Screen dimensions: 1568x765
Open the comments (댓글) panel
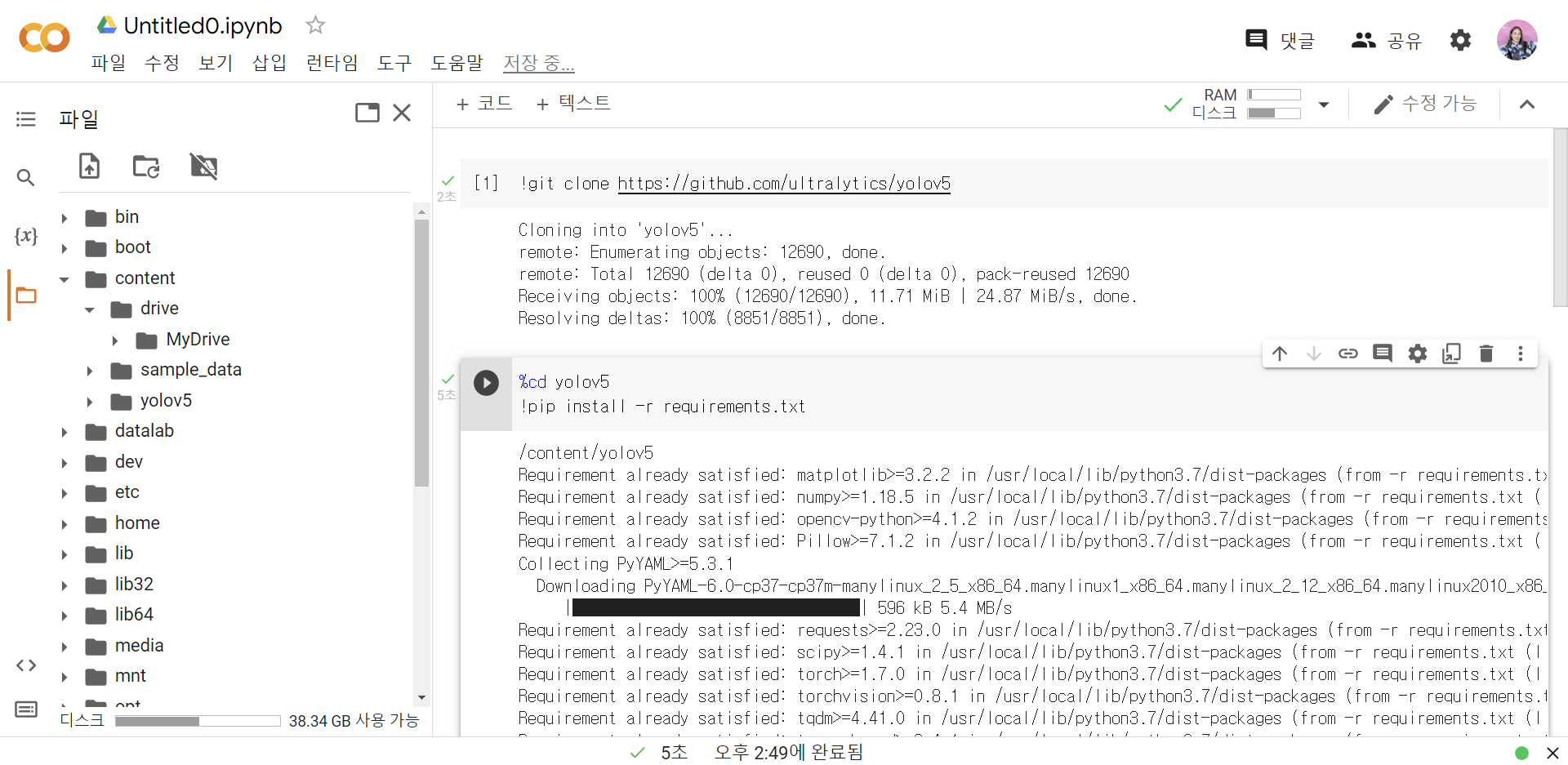pyautogui.click(x=1279, y=39)
